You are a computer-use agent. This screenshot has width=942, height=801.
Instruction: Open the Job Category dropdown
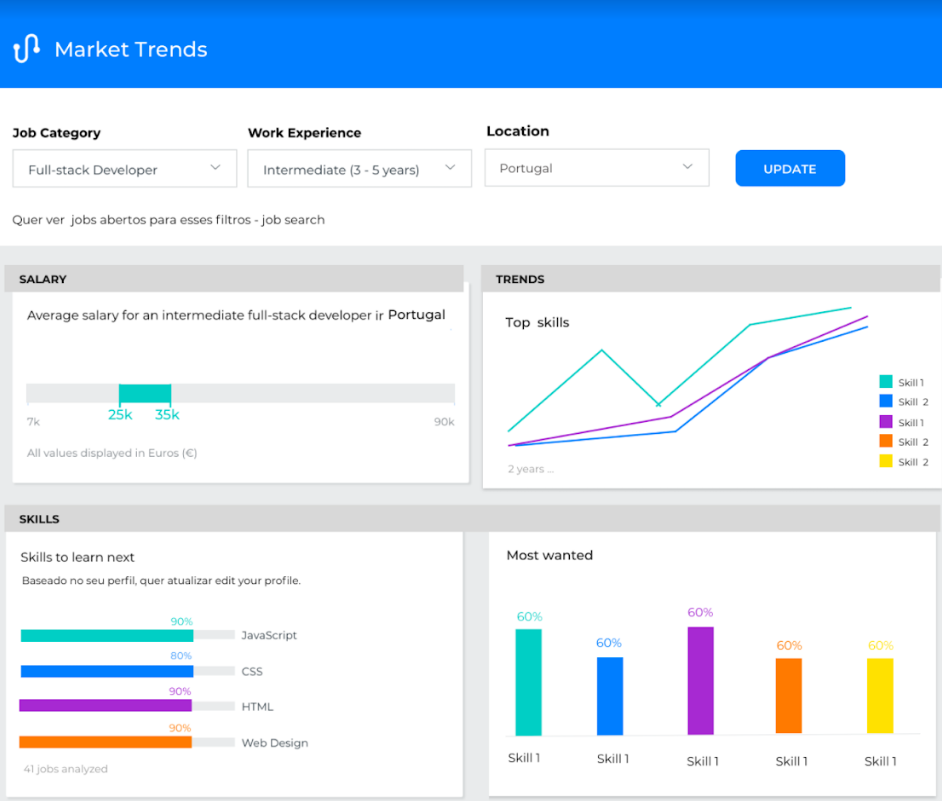(124, 169)
